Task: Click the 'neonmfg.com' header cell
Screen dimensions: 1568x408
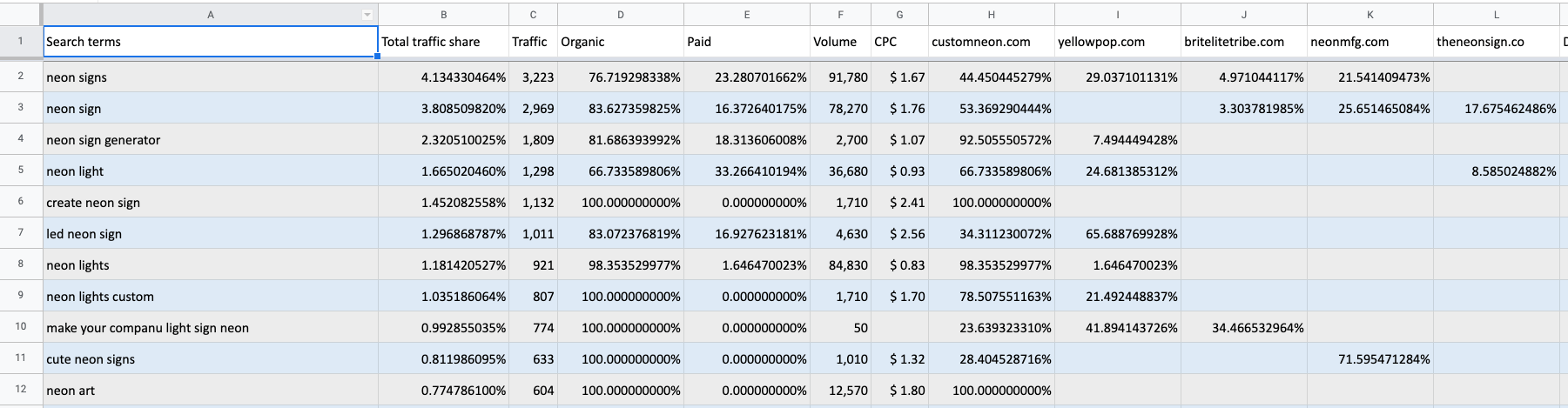Action: [x=1370, y=42]
